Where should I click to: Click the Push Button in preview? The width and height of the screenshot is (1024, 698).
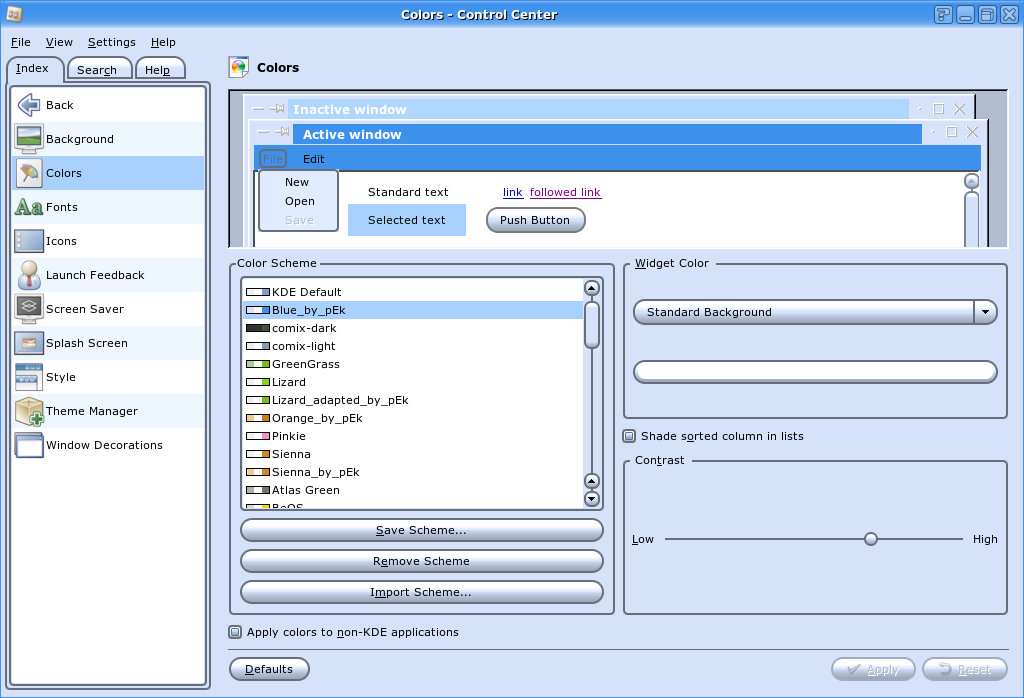[x=535, y=220]
